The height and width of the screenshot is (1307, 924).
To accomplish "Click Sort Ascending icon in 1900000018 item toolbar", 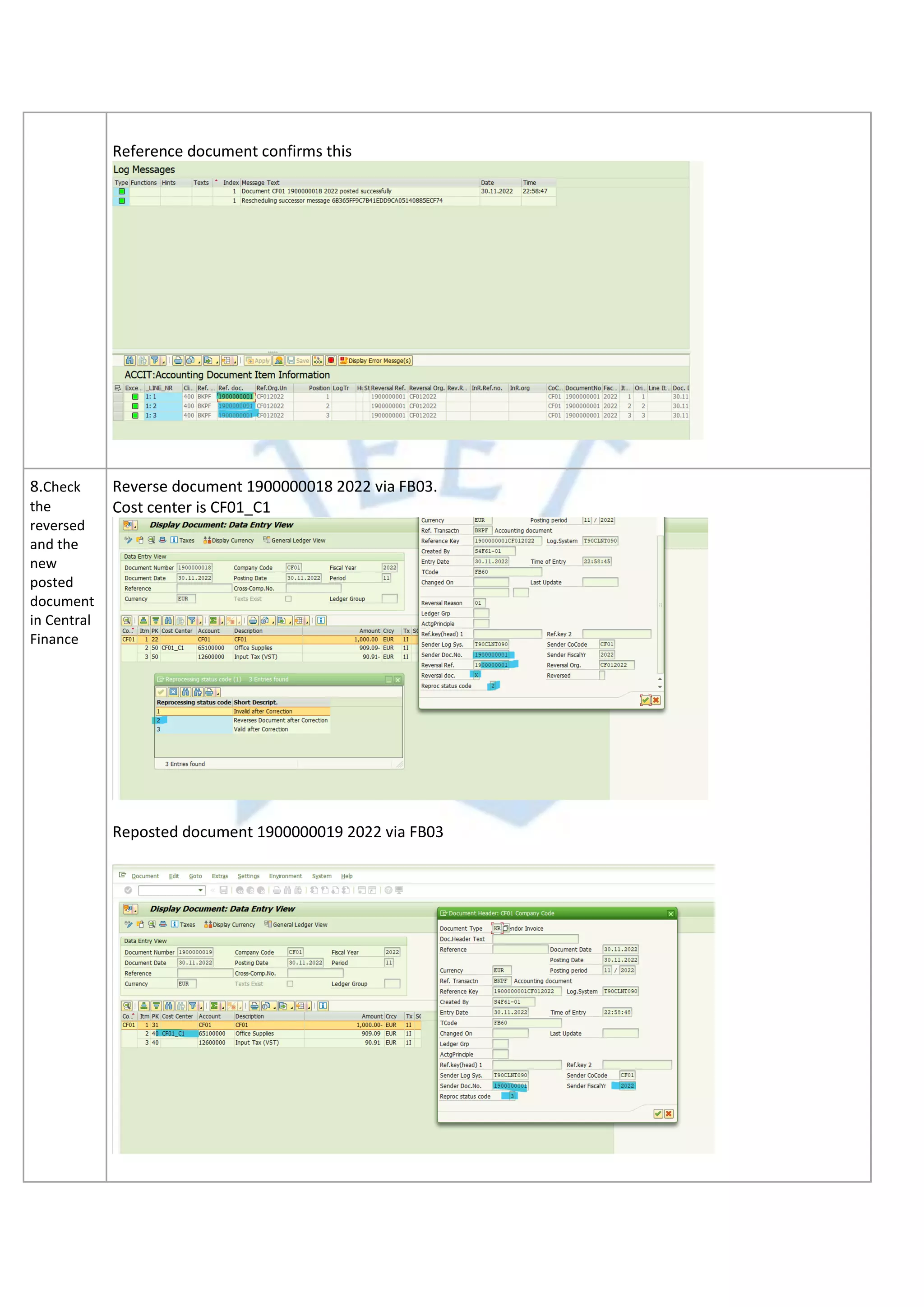I will pyautogui.click(x=144, y=621).
